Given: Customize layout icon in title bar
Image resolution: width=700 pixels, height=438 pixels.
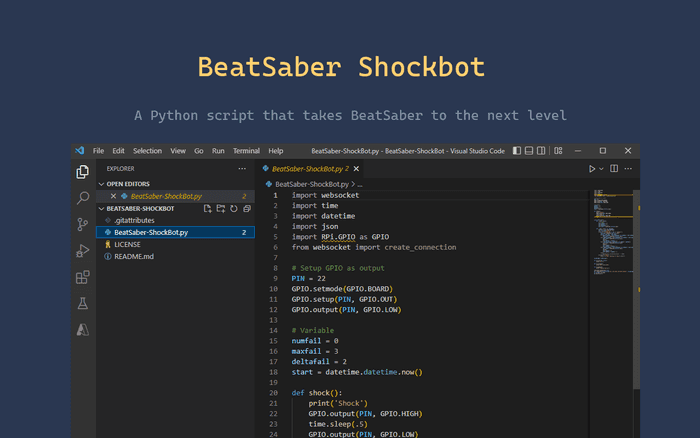Looking at the screenshot, I should pyautogui.click(x=558, y=150).
